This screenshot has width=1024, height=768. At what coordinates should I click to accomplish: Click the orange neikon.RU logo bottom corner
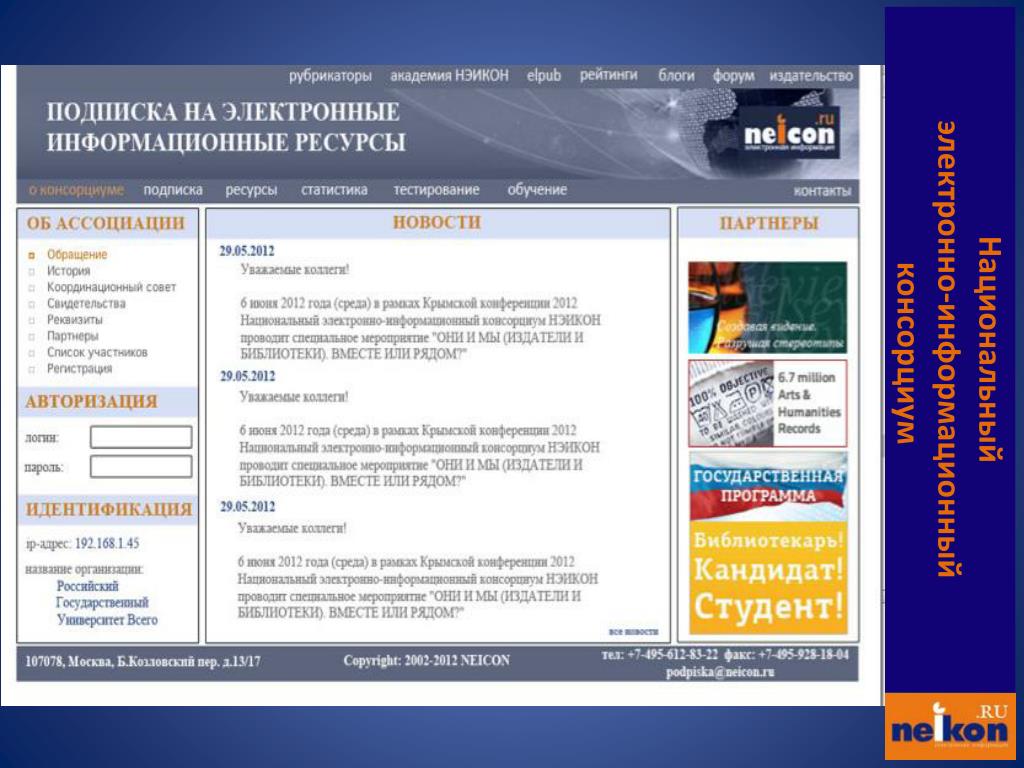coord(950,726)
